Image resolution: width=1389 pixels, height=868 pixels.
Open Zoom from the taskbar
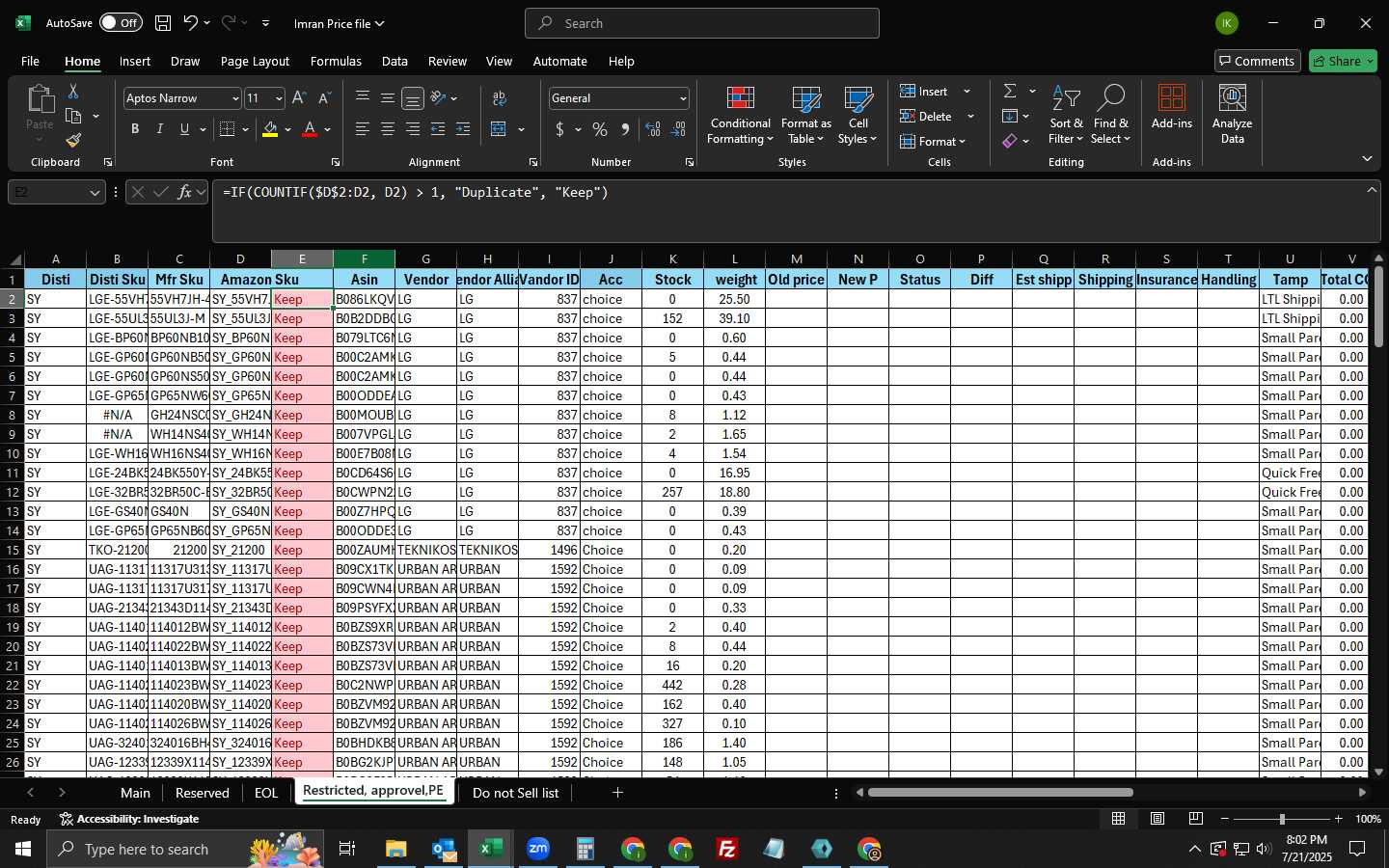(x=538, y=849)
